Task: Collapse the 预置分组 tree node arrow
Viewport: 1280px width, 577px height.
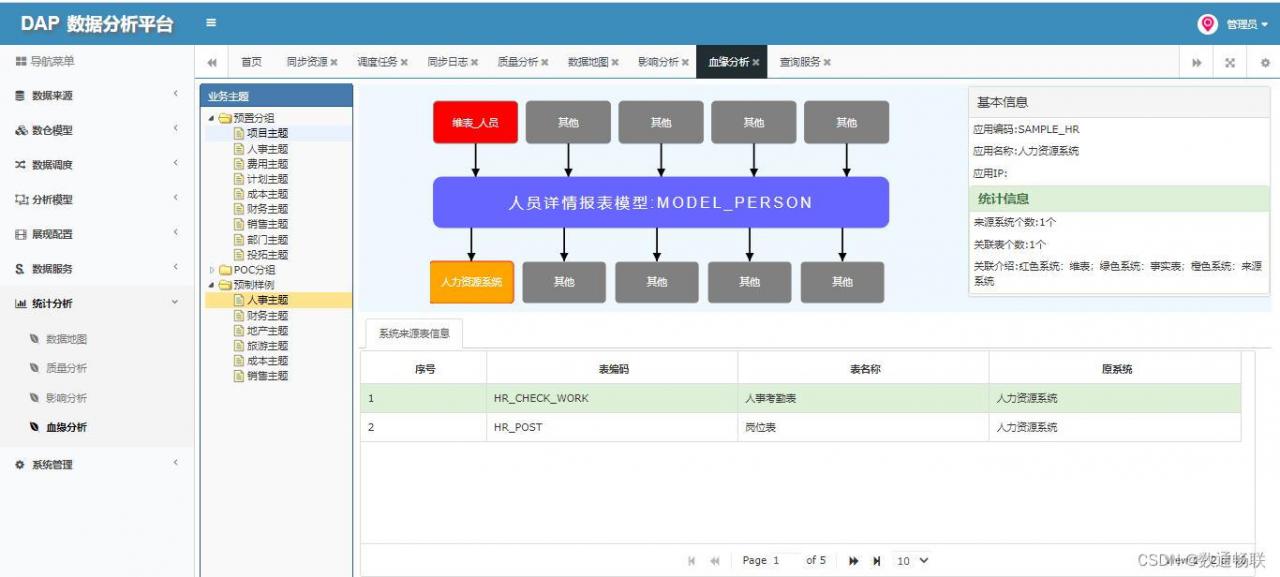Action: [x=211, y=118]
